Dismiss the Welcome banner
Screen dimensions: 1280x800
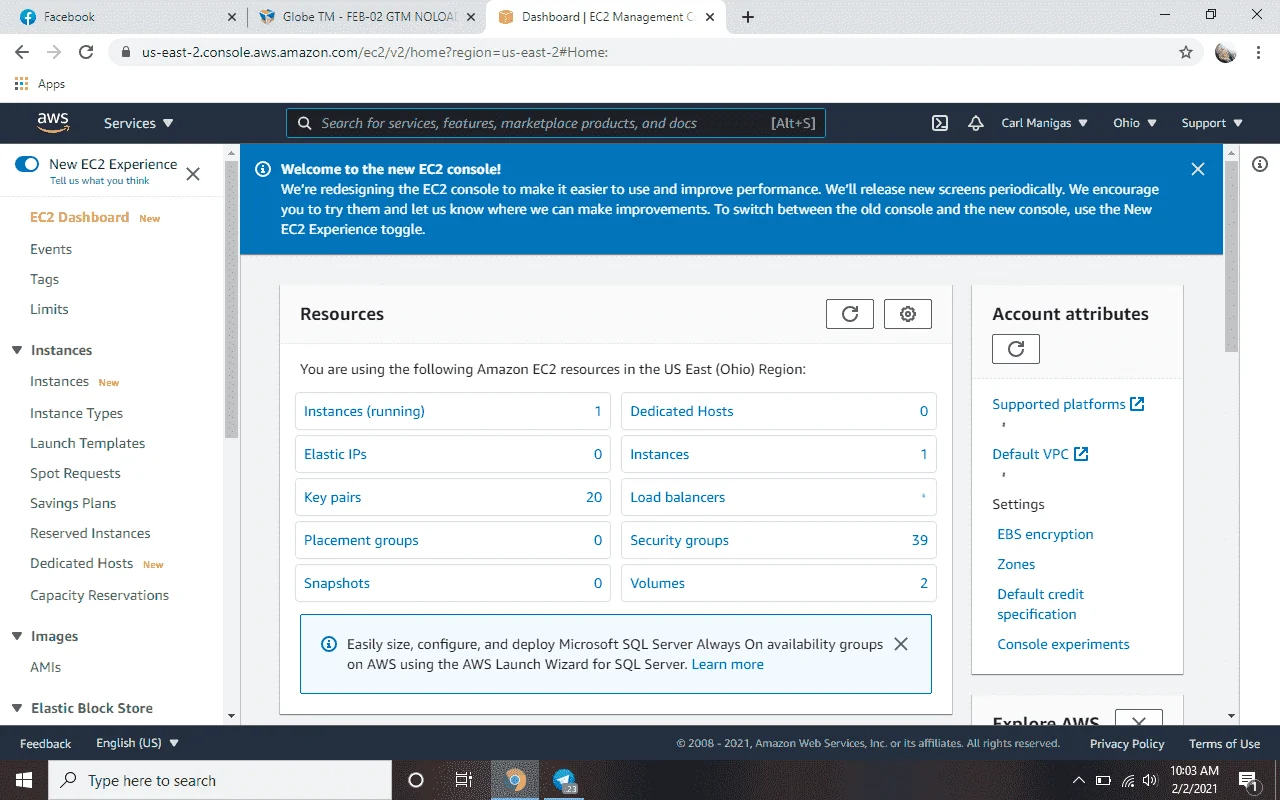tap(1198, 169)
